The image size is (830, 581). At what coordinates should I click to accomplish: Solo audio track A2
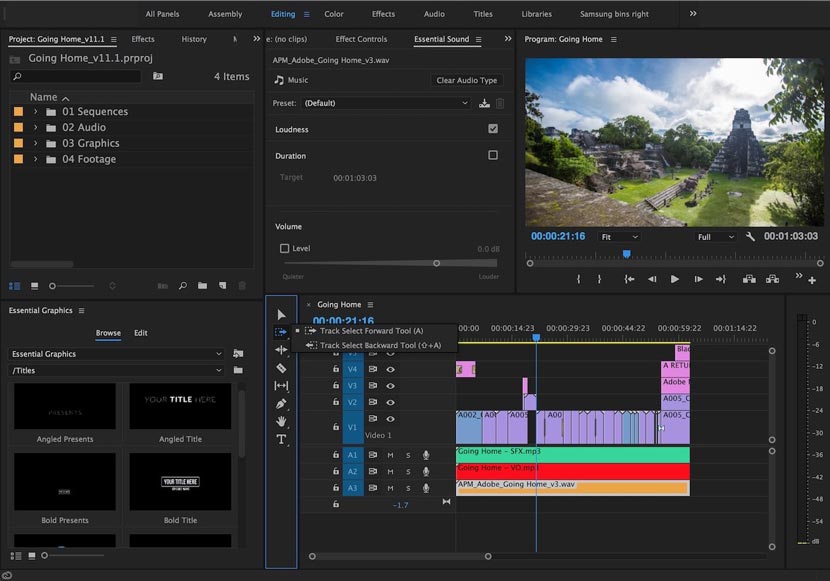(407, 470)
